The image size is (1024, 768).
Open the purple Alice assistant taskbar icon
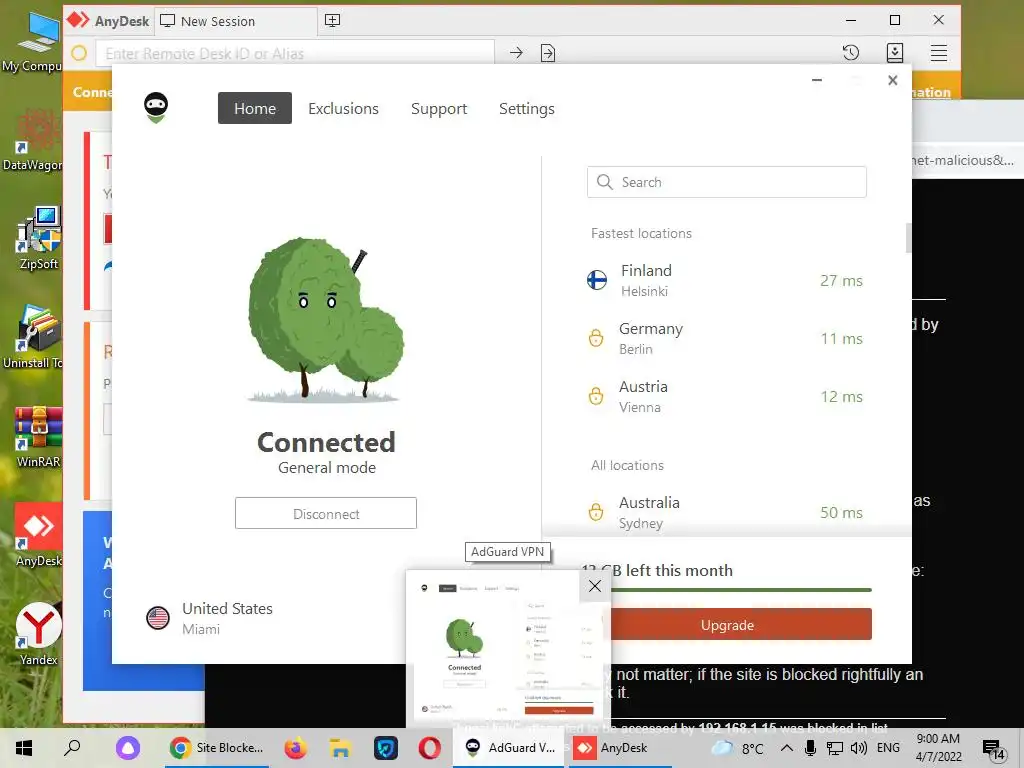click(128, 748)
